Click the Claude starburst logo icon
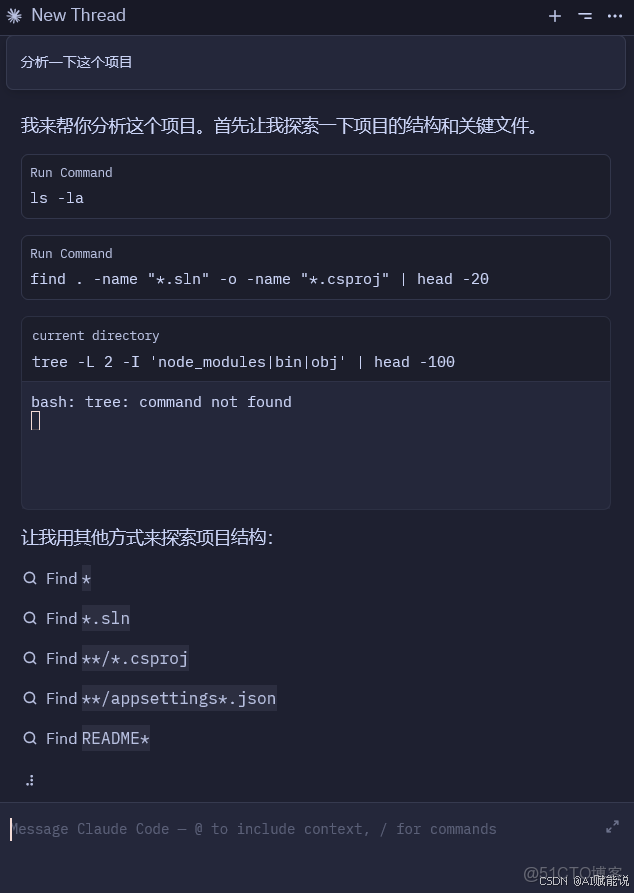Screen dimensions: 634x893 [14, 16]
